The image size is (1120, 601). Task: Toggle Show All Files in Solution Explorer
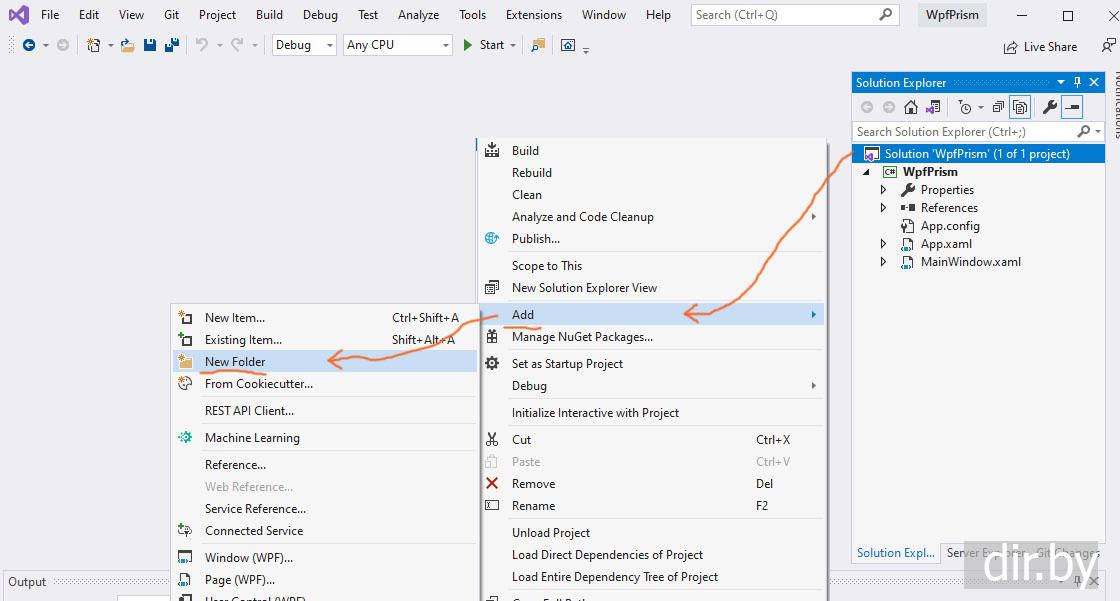[1020, 107]
